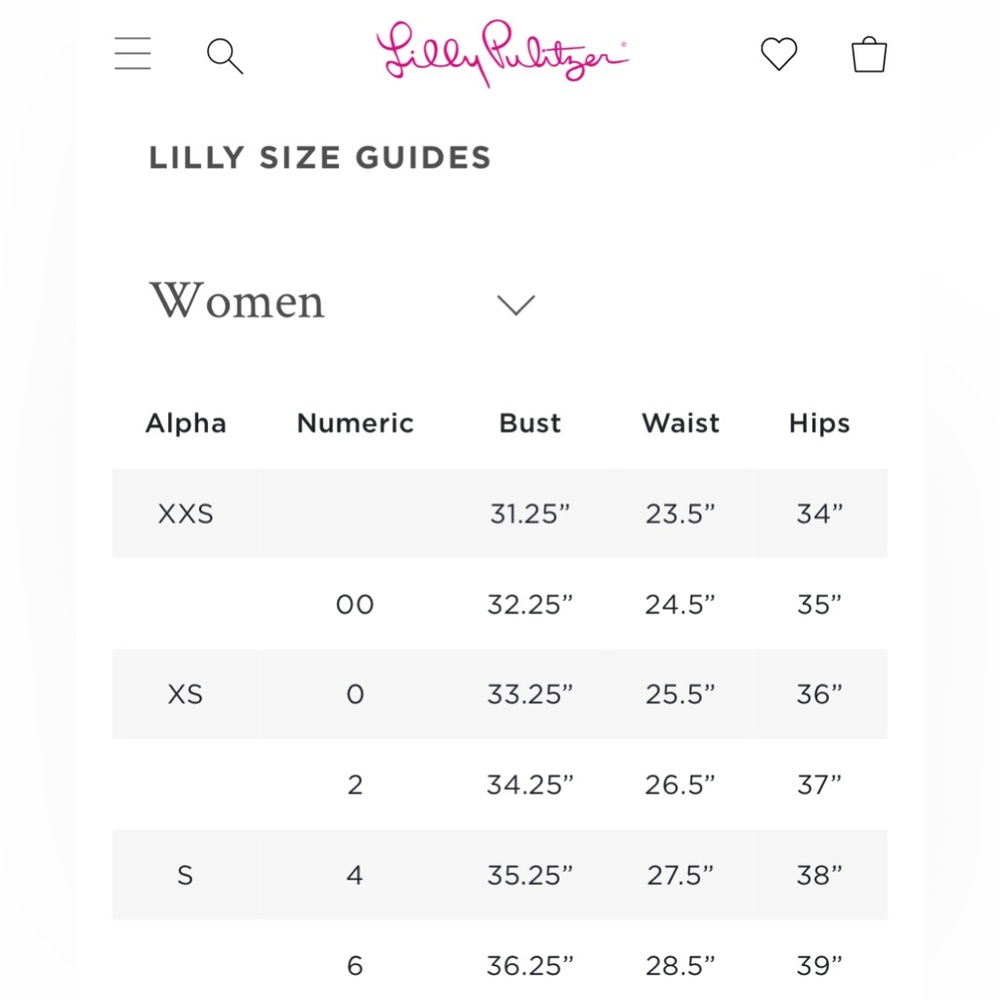Click the XXS size row label
This screenshot has width=1000, height=1000.
(x=186, y=514)
